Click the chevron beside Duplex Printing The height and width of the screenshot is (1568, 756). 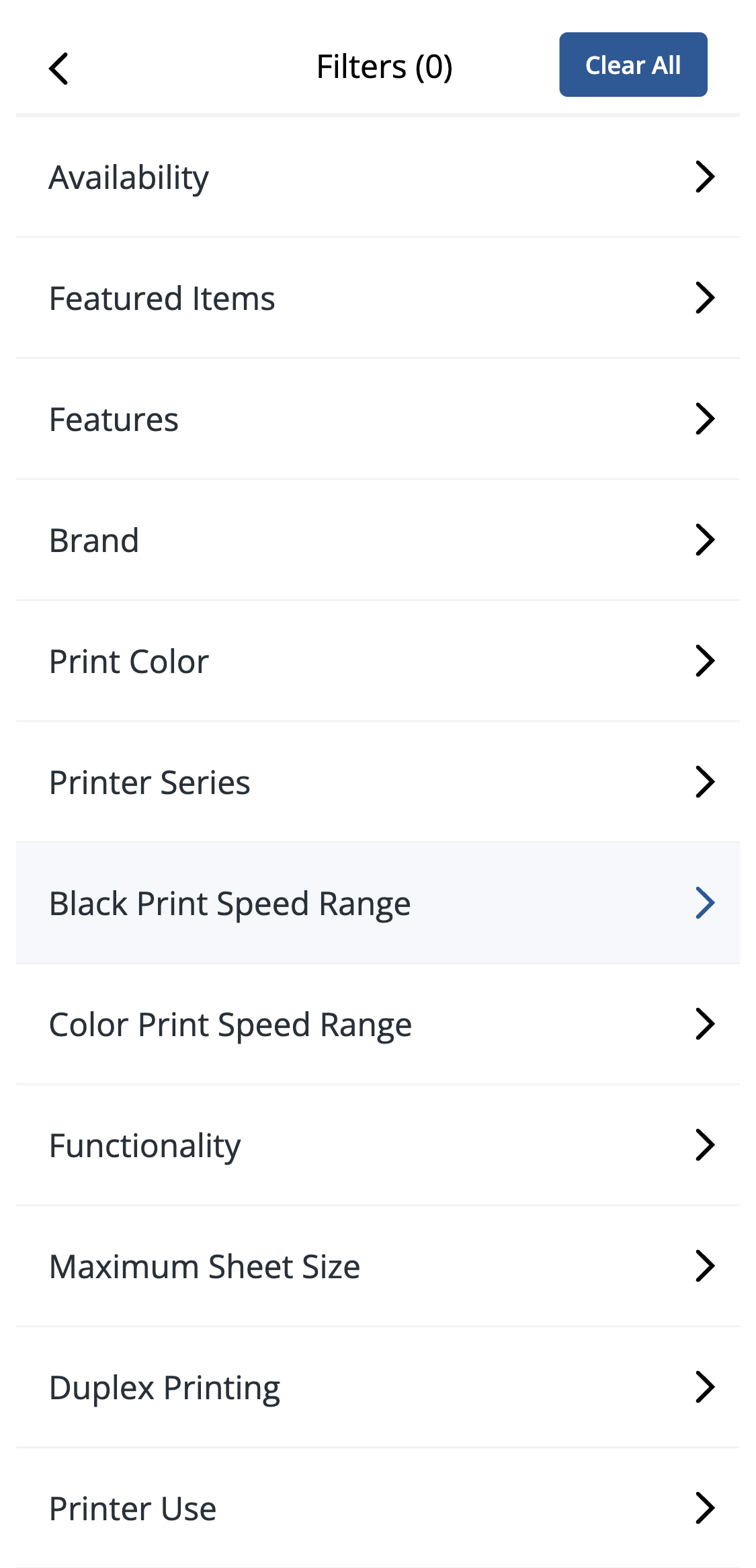705,1386
